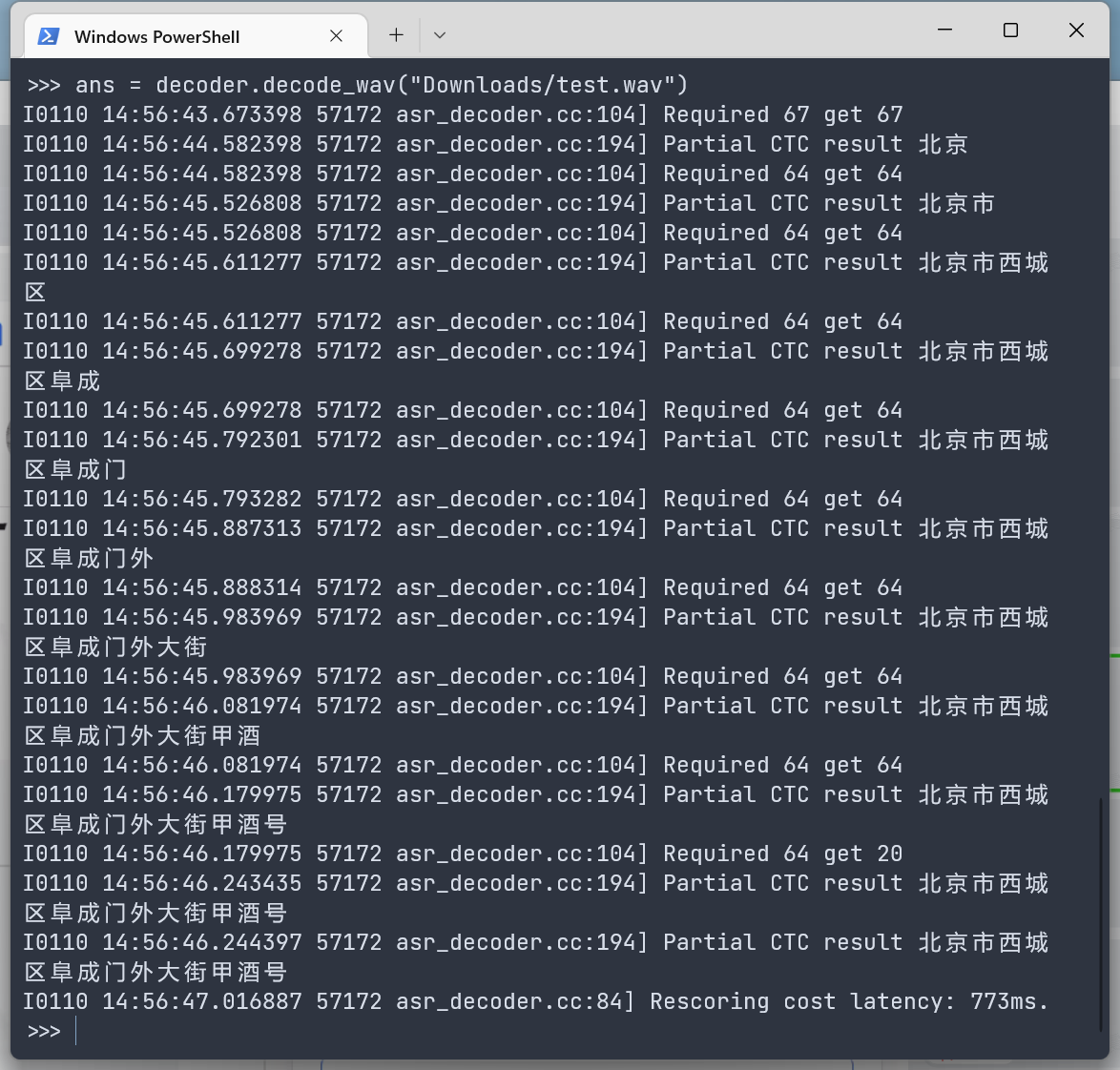Minimize the terminal window
This screenshot has width=1120, height=1070.
click(944, 30)
